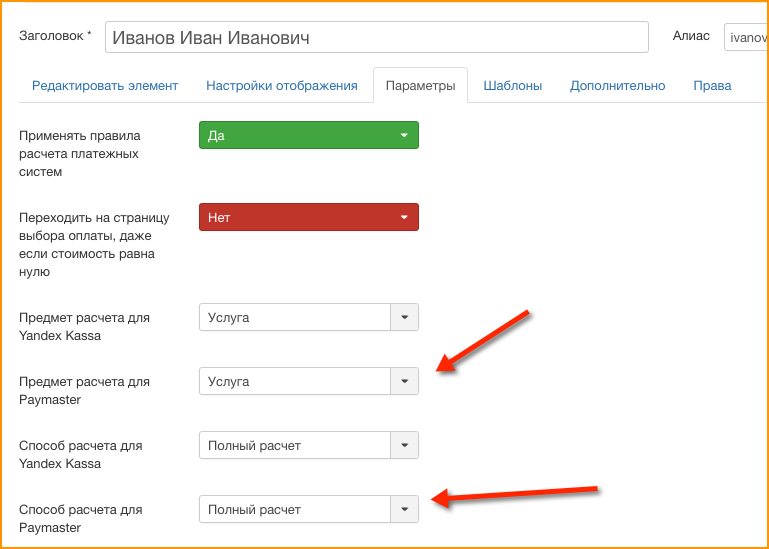This screenshot has width=769, height=549.
Task: Click the Способ расчета для Yandex Kassa label
Action: [x=81, y=454]
